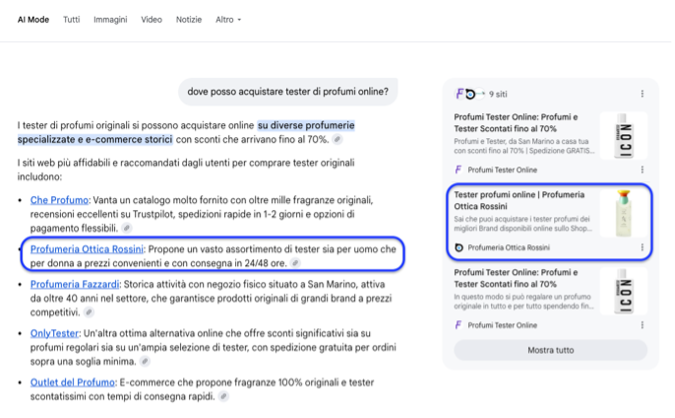Screen dimensions: 675x418
Task: Open the Immagini tab
Action: (110, 20)
